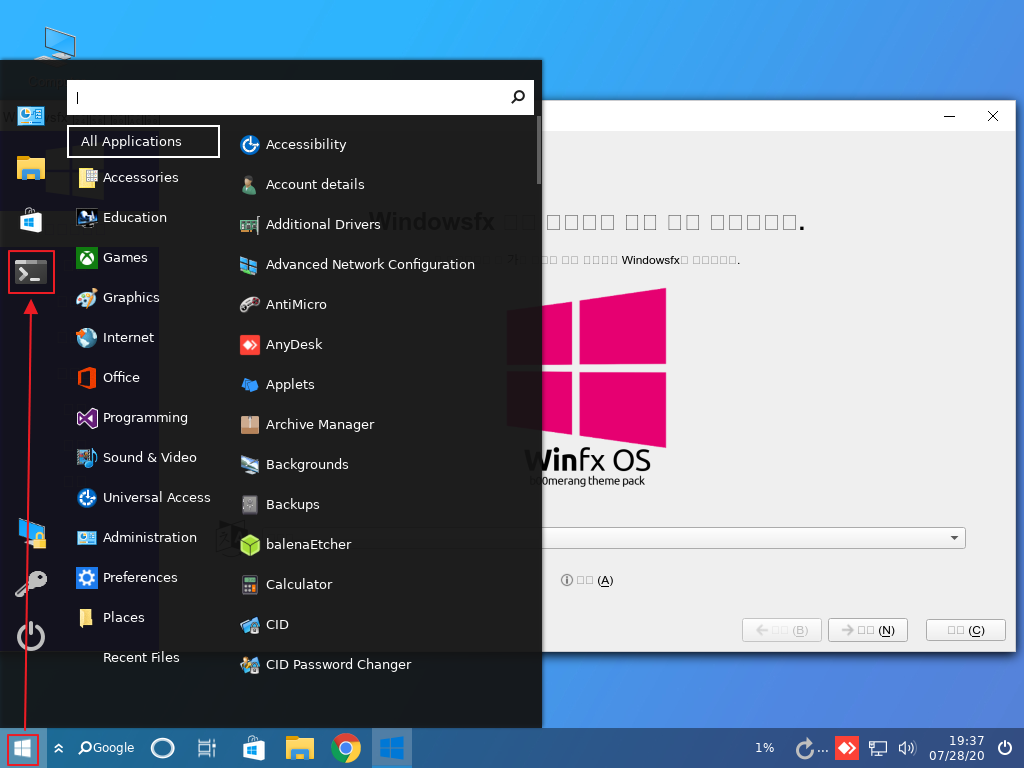
Task: Select the Universal Access category
Action: pos(144,498)
